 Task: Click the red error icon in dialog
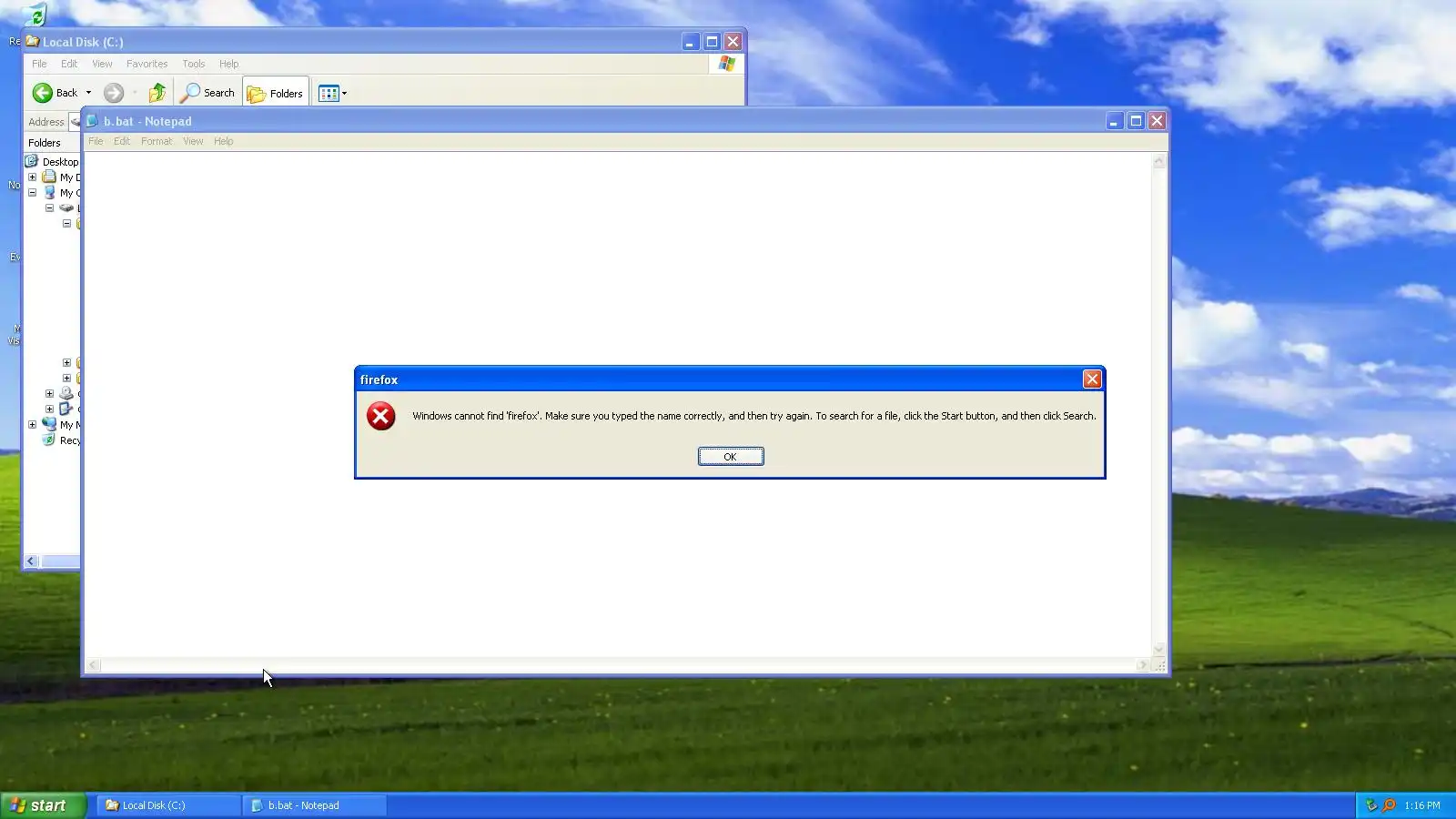point(380,416)
